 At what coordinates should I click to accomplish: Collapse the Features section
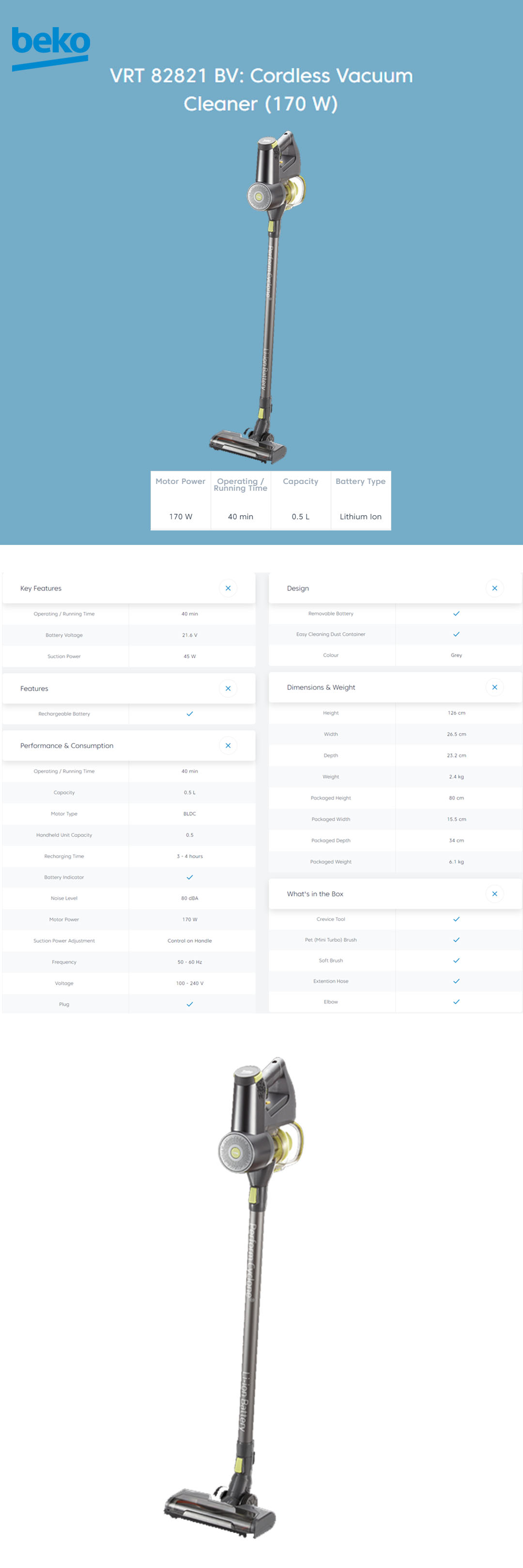click(x=228, y=689)
